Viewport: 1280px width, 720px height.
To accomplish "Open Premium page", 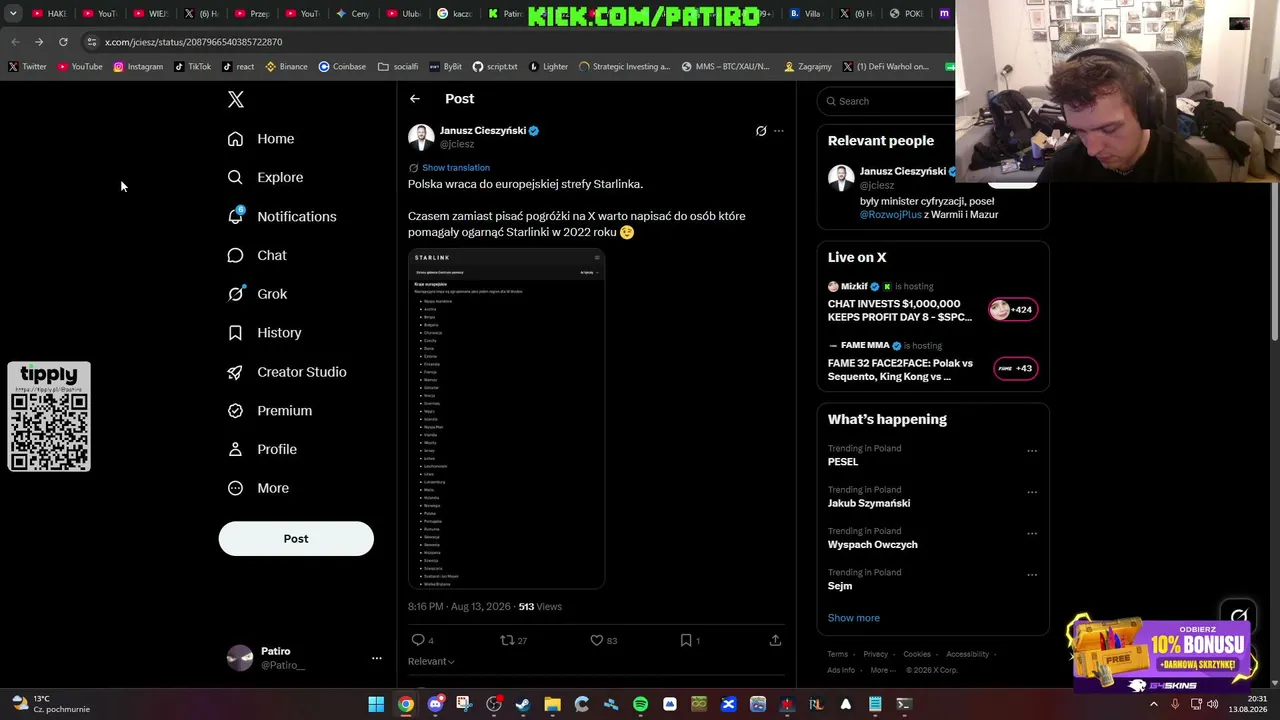I will click(x=269, y=410).
